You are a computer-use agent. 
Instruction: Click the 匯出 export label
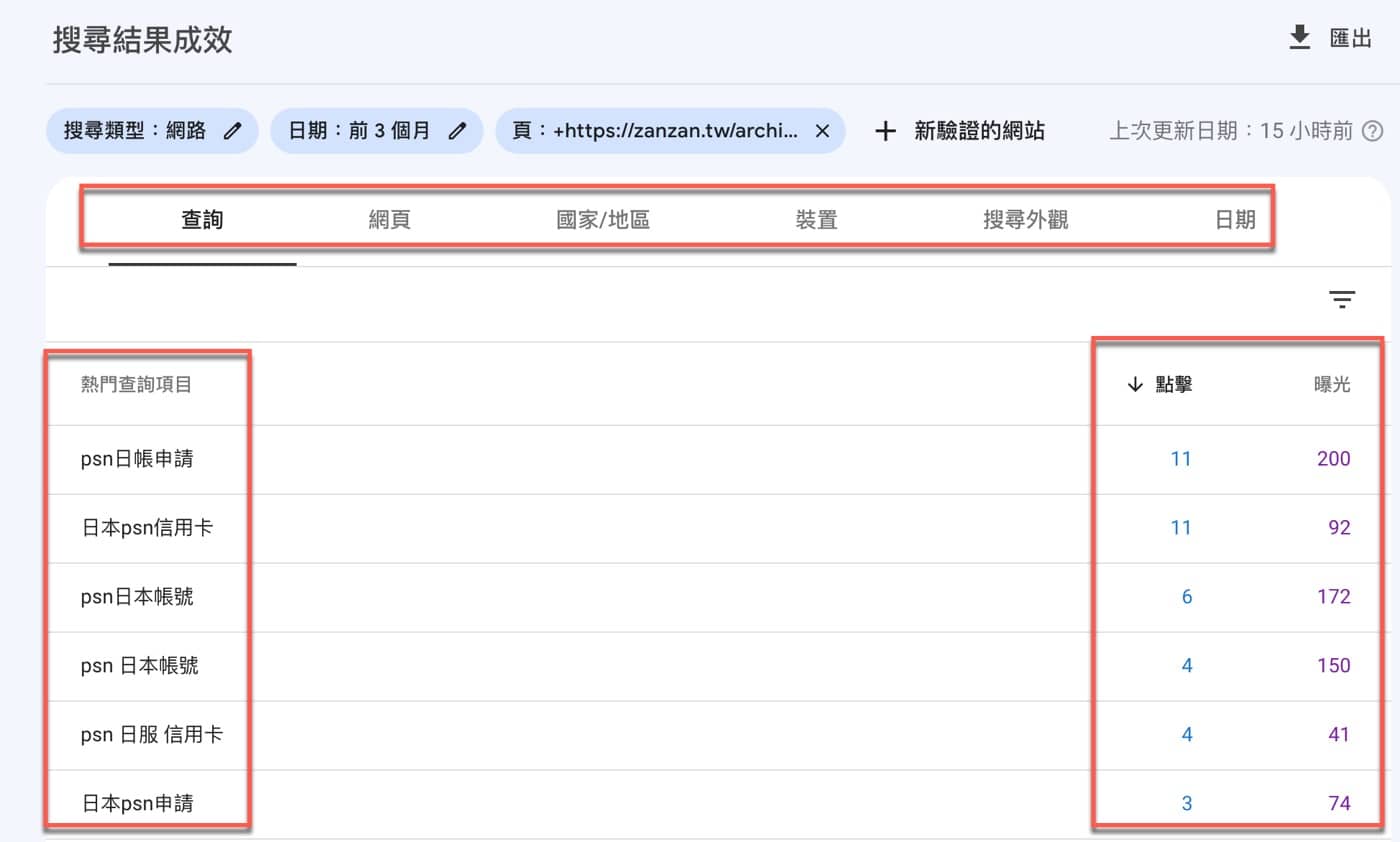(x=1351, y=39)
